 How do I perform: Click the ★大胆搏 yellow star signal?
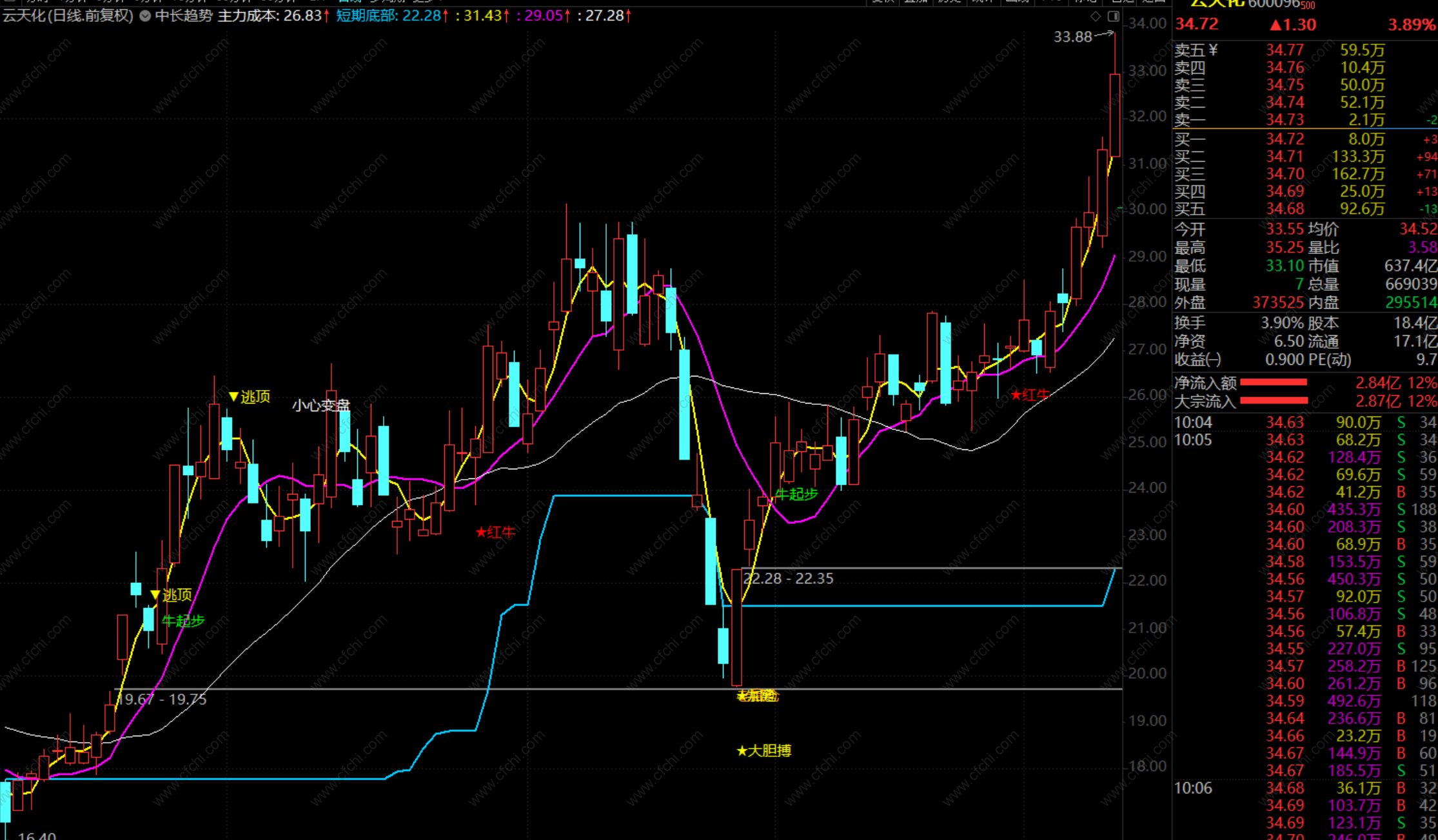click(764, 751)
